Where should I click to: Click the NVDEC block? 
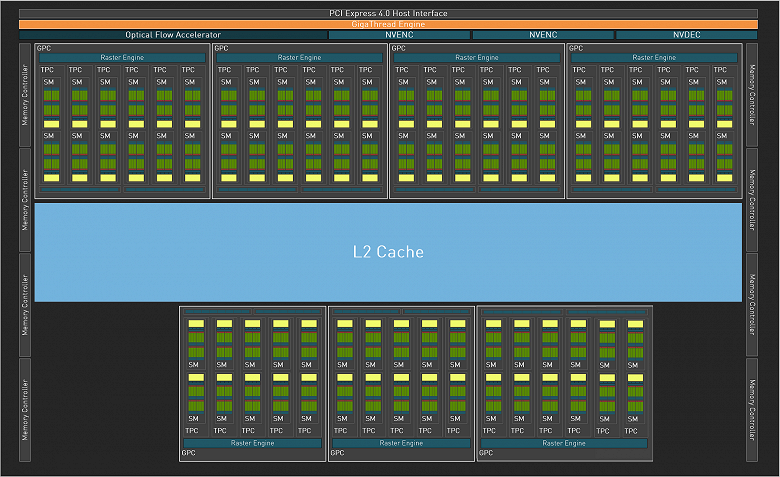pyautogui.click(x=687, y=35)
